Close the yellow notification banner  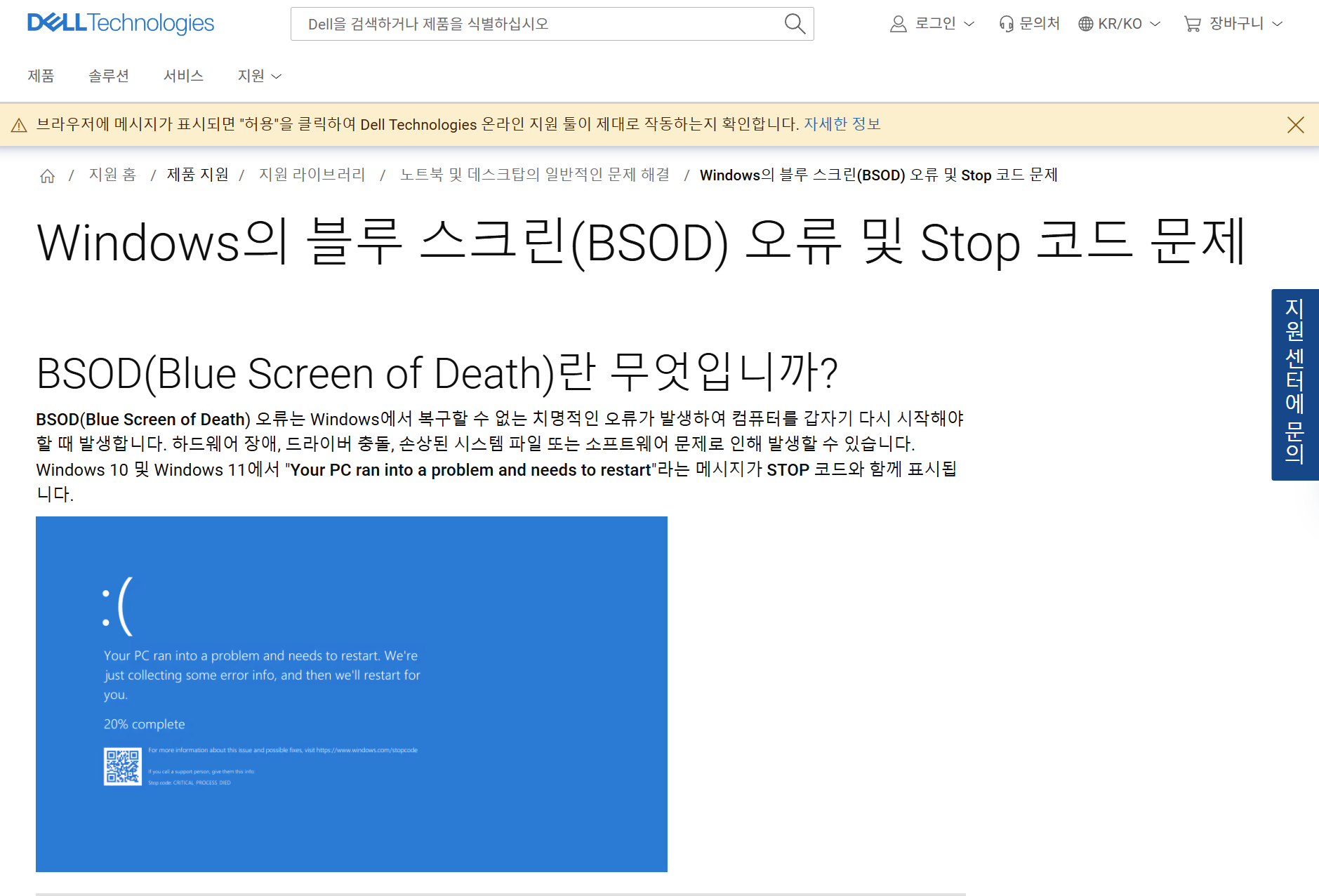1296,125
